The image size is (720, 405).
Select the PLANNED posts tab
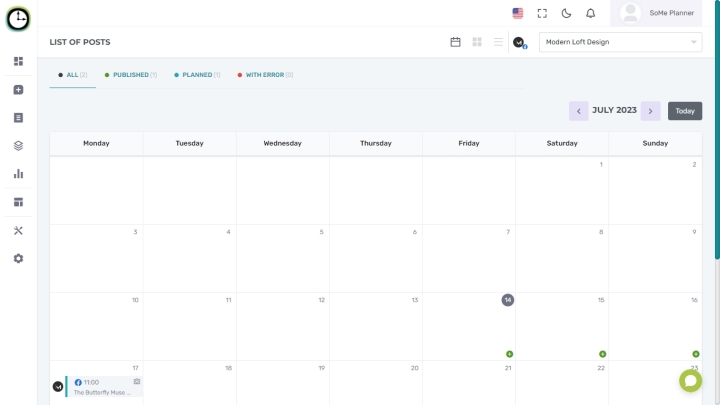click(x=197, y=75)
